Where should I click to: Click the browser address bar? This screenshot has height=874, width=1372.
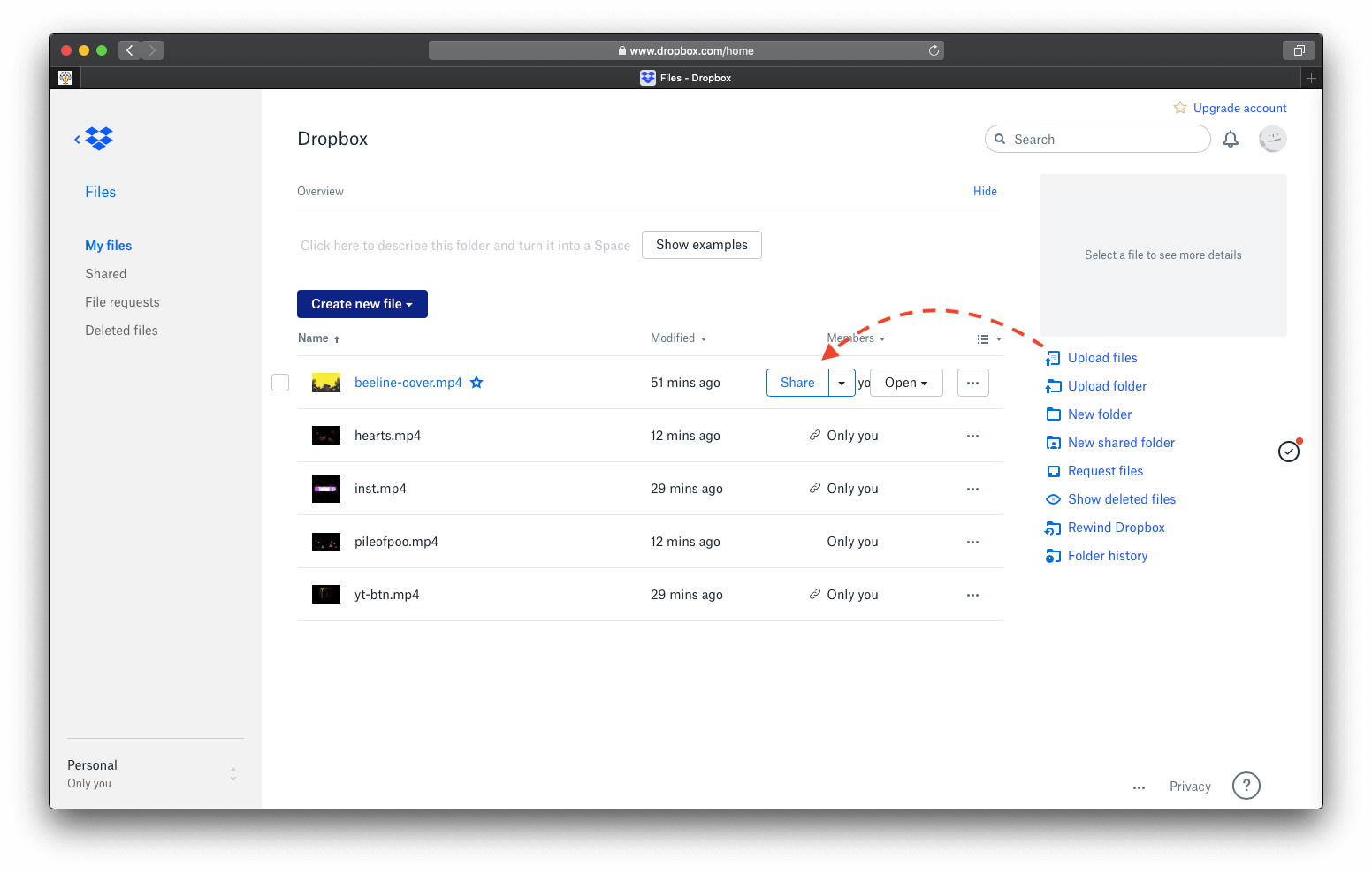coord(686,50)
